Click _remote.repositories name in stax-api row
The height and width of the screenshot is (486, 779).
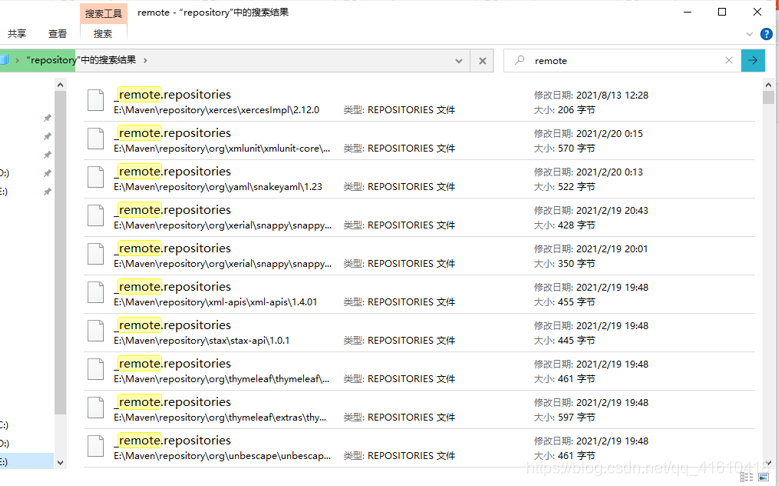pos(172,325)
